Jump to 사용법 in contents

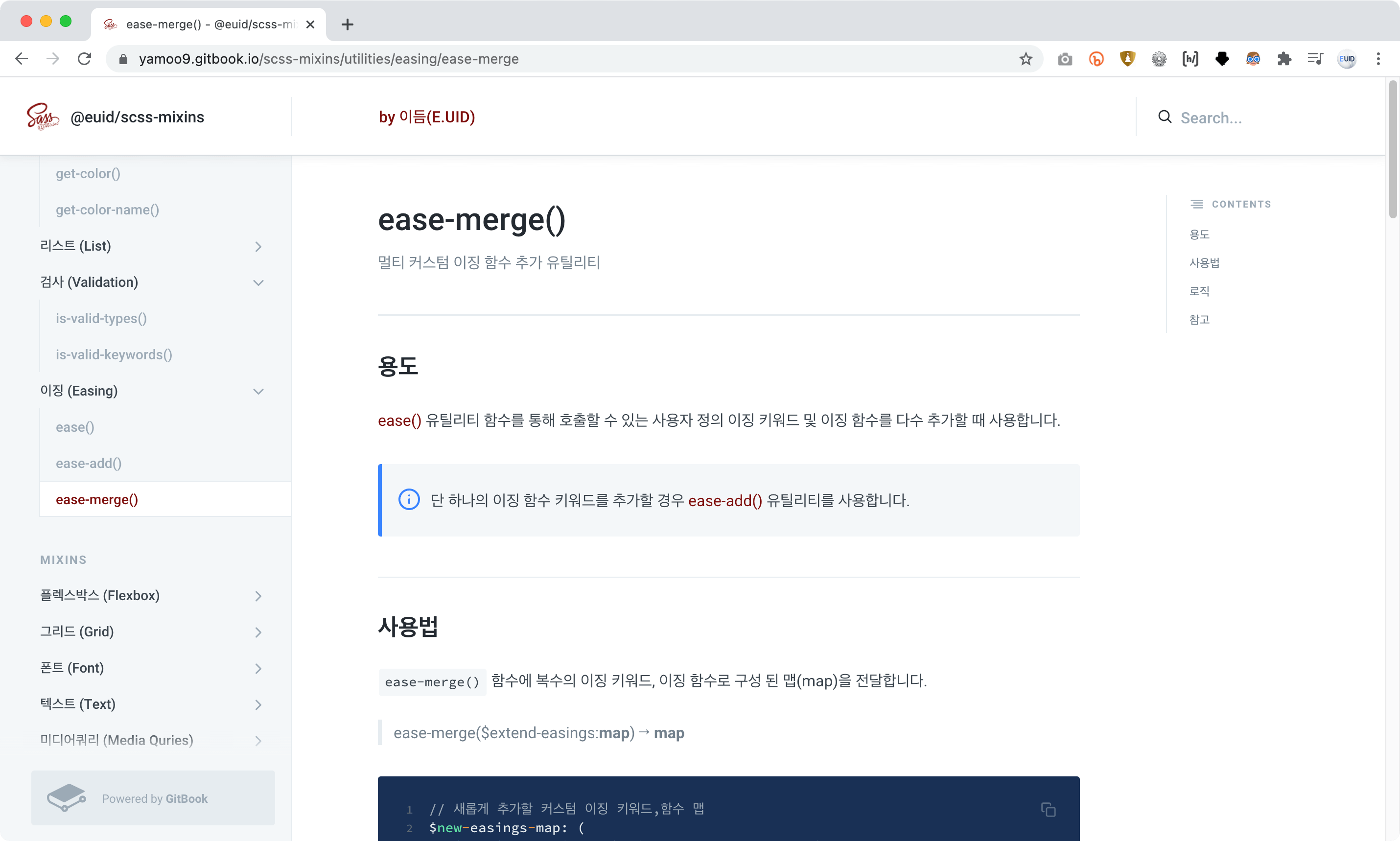[1204, 263]
